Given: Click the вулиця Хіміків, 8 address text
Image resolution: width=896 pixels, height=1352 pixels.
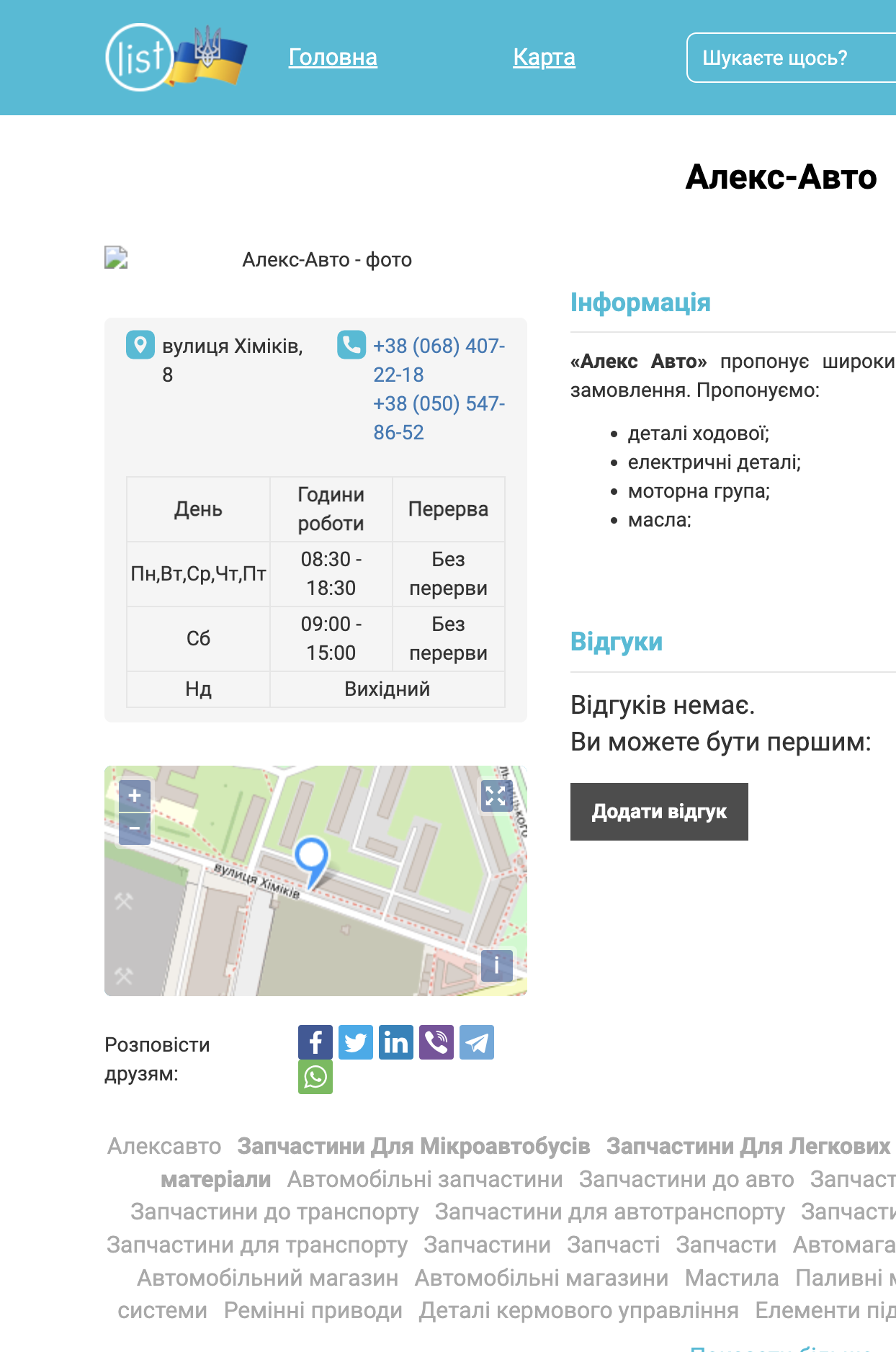Looking at the screenshot, I should [x=233, y=360].
